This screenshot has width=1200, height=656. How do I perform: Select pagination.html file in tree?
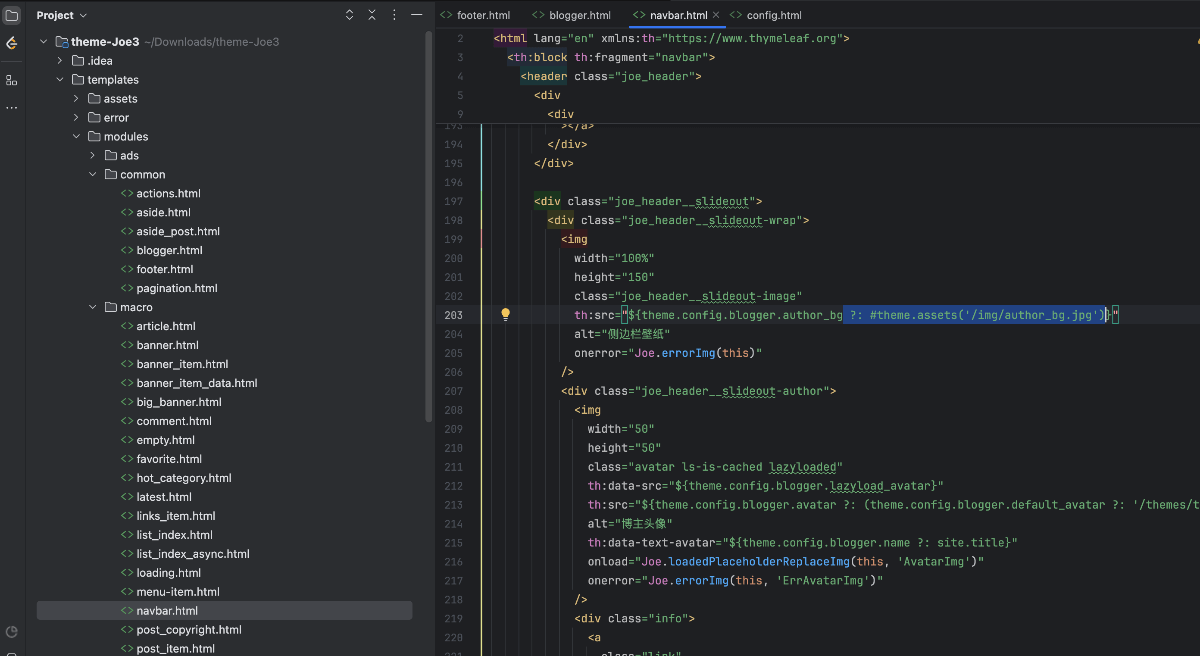[176, 288]
